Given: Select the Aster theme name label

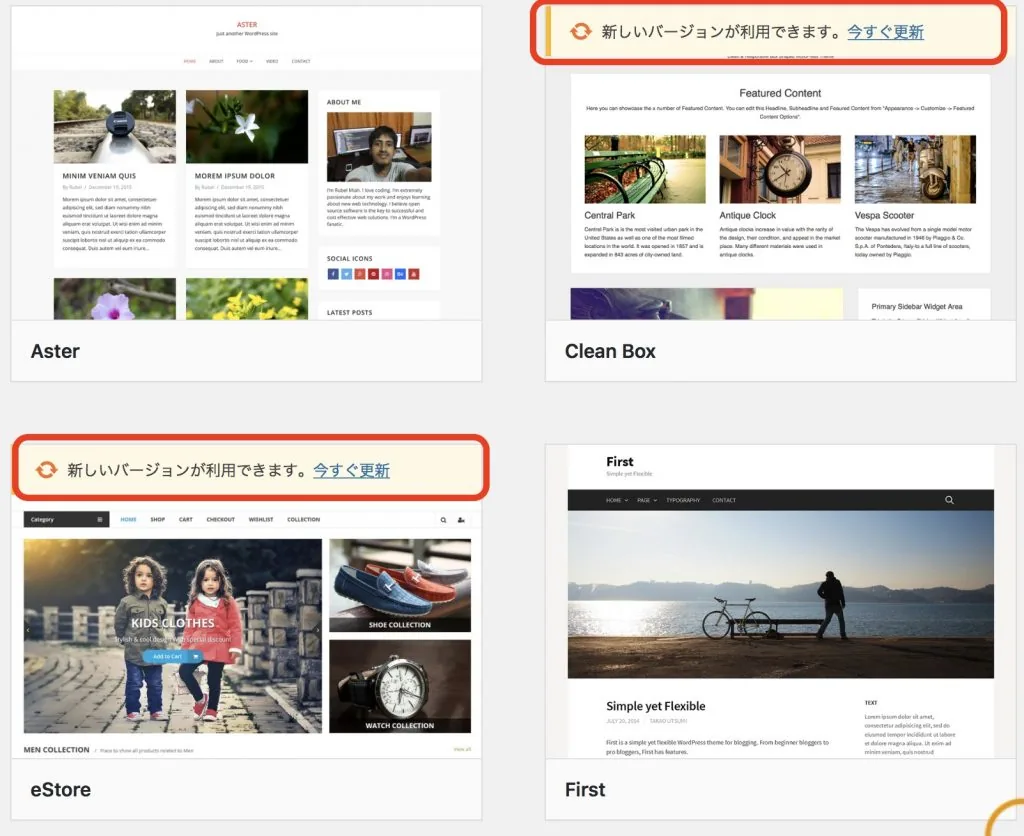Looking at the screenshot, I should click(55, 351).
